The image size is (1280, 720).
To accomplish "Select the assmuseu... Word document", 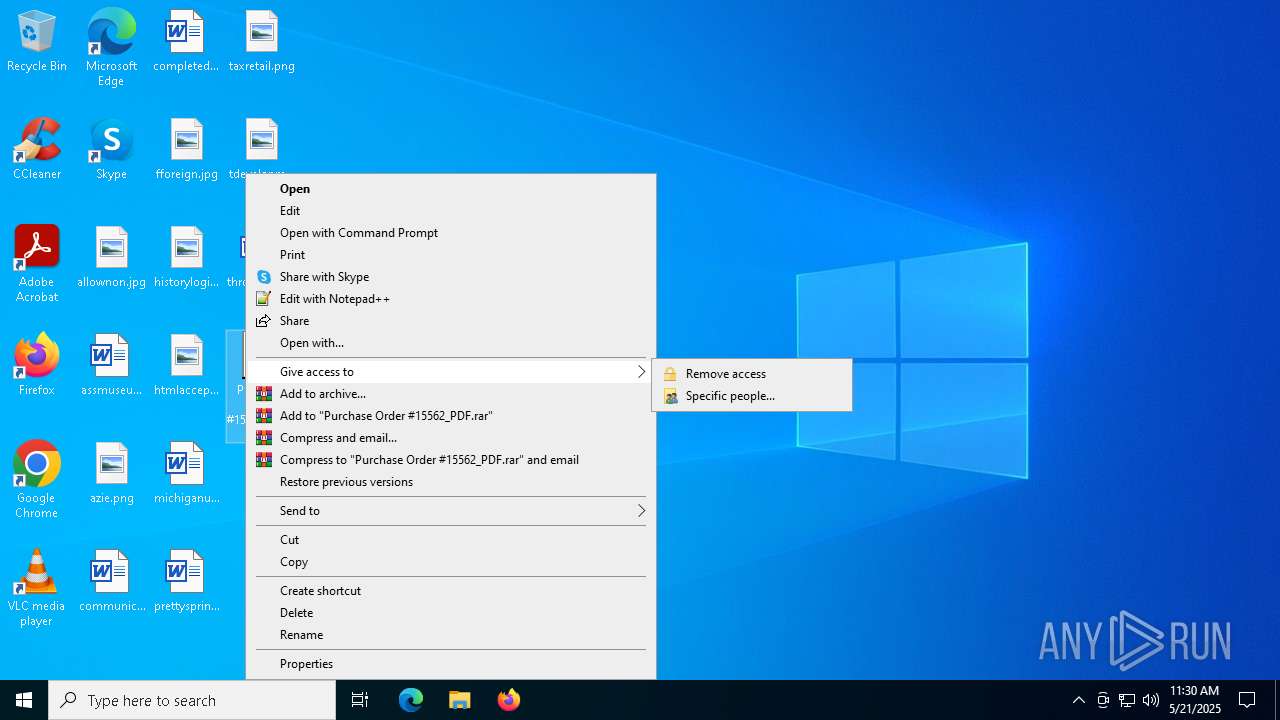I will [x=111, y=365].
